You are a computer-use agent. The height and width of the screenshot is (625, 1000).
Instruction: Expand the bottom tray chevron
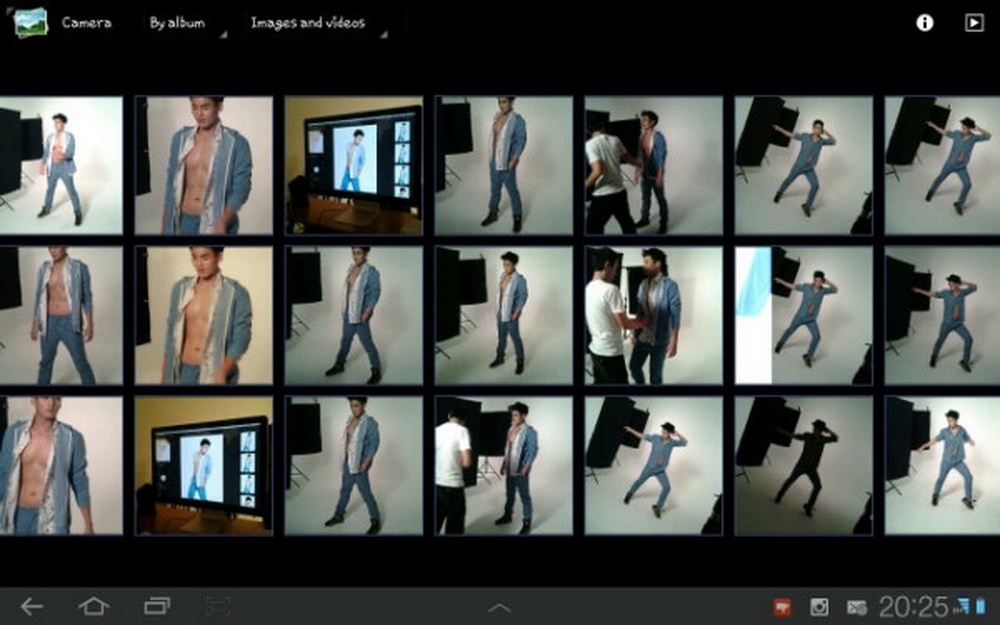tap(499, 608)
